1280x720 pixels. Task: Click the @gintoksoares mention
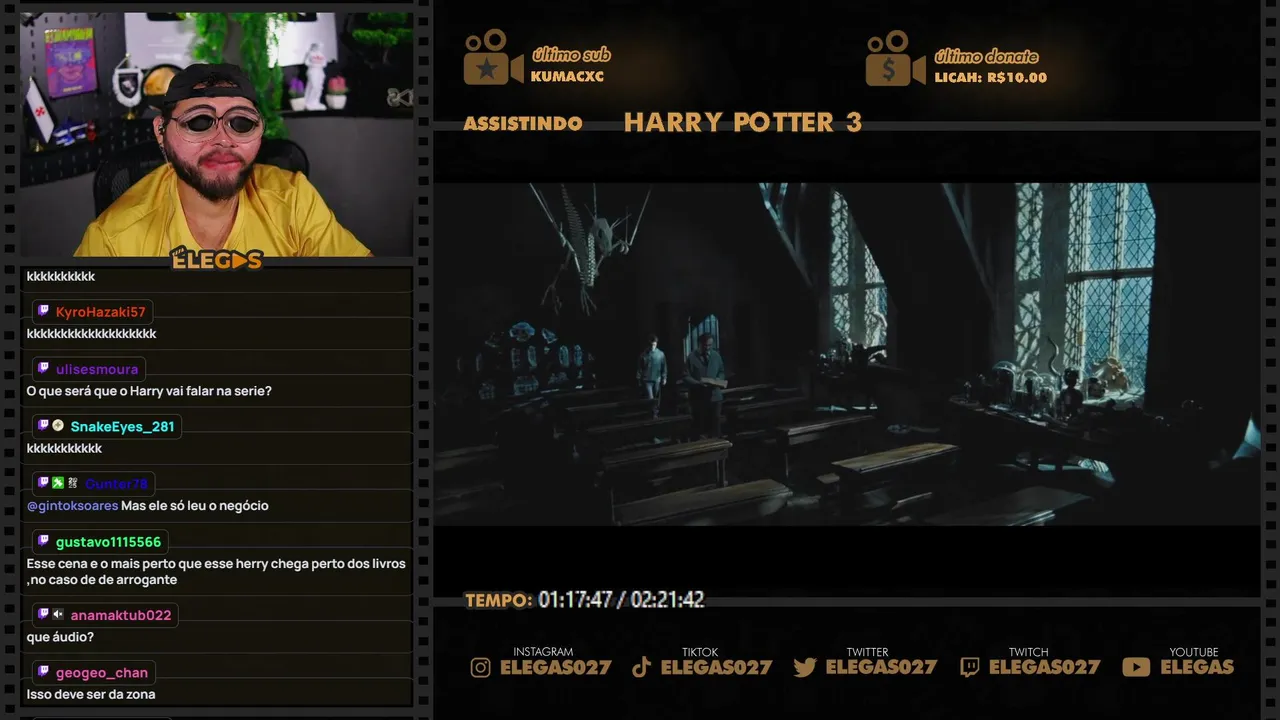72,506
